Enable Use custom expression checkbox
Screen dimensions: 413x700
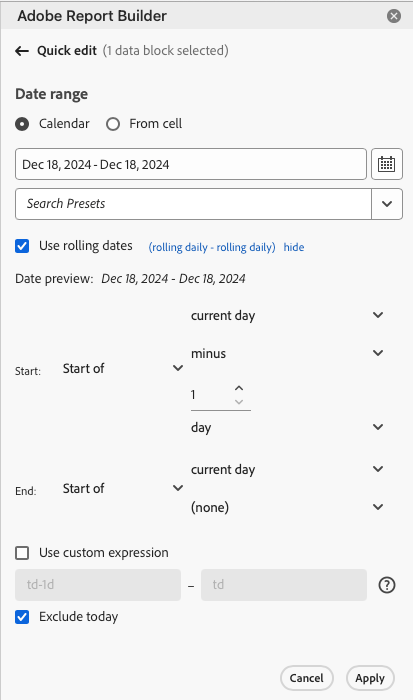pos(22,553)
